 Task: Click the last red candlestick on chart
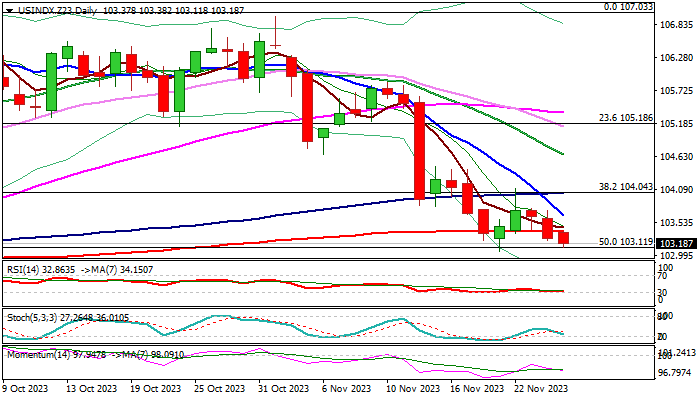[x=564, y=238]
